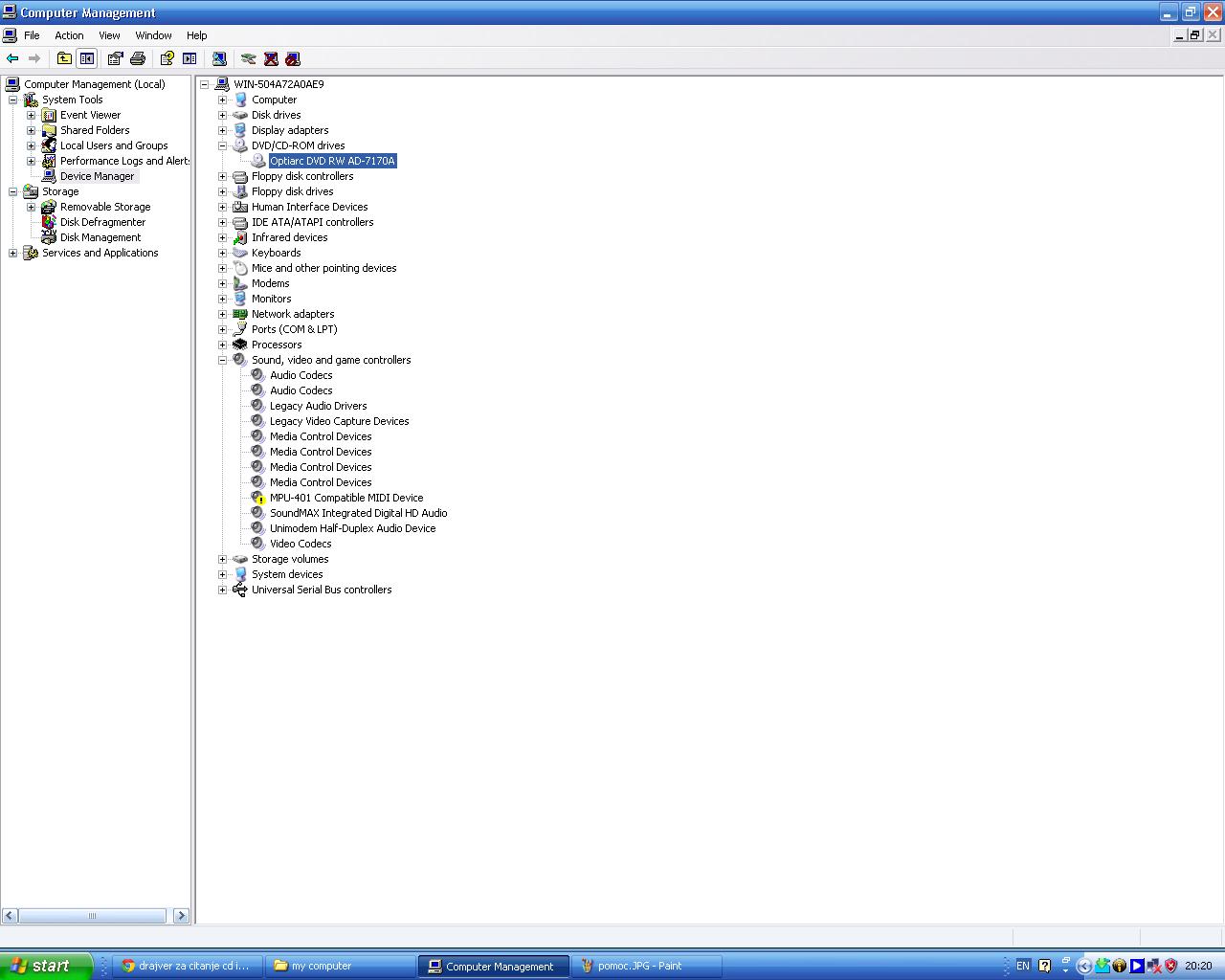Select SoundMAX Integrated Digital HD Audio

358,513
